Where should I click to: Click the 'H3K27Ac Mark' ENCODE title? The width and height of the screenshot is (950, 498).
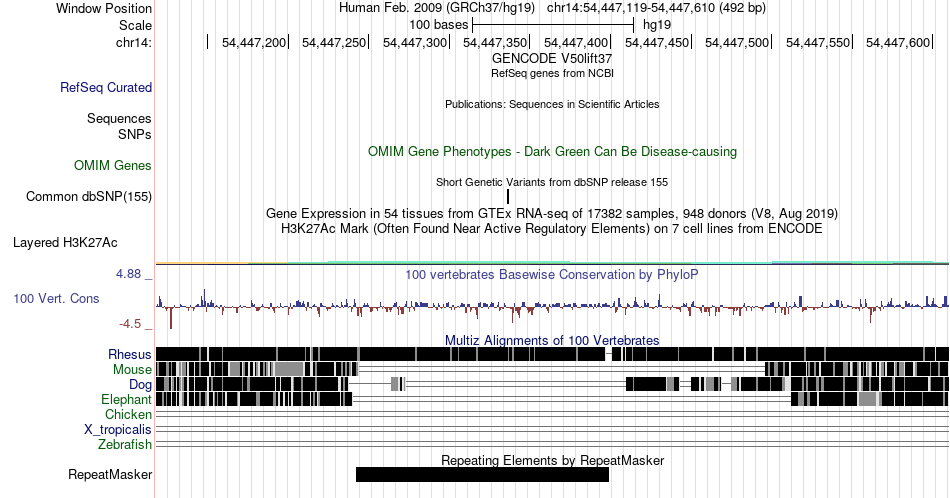[x=552, y=228]
